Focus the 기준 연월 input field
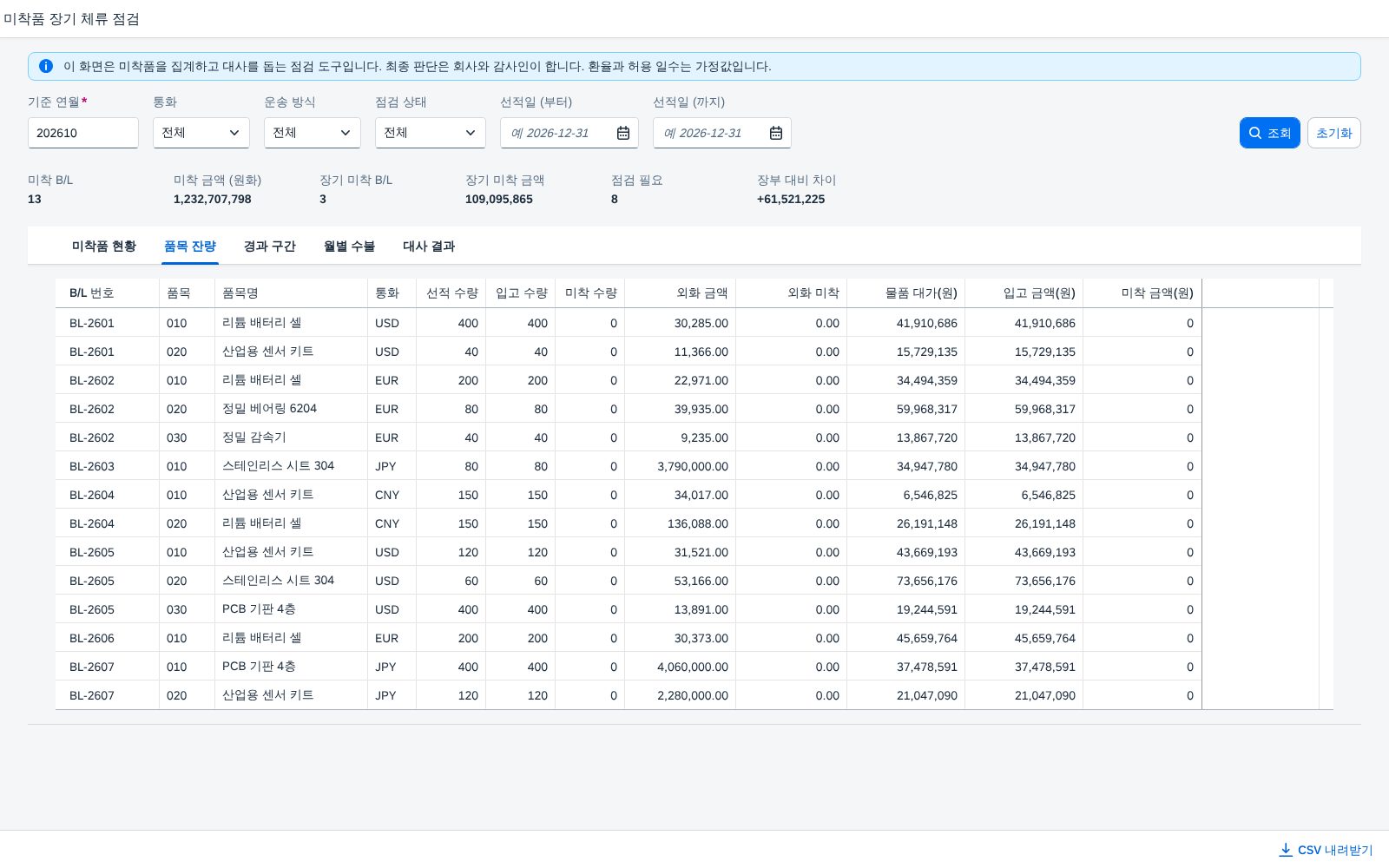 (83, 133)
